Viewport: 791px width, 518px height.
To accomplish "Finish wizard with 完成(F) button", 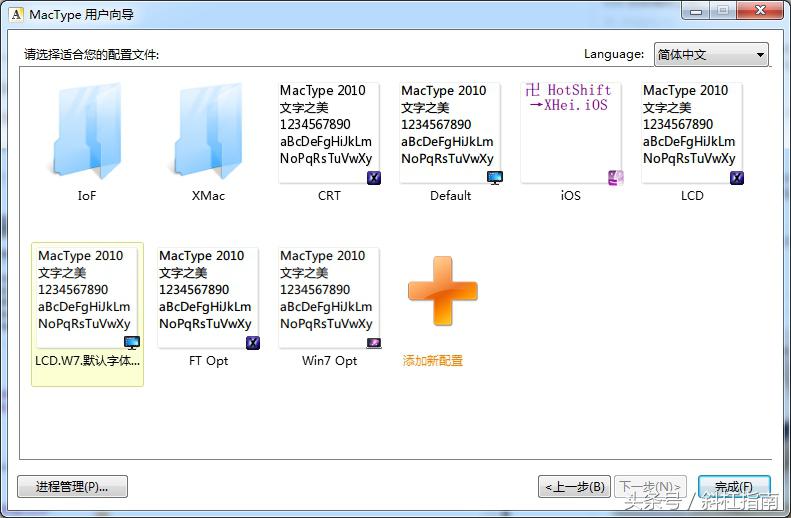I will pyautogui.click(x=734, y=487).
